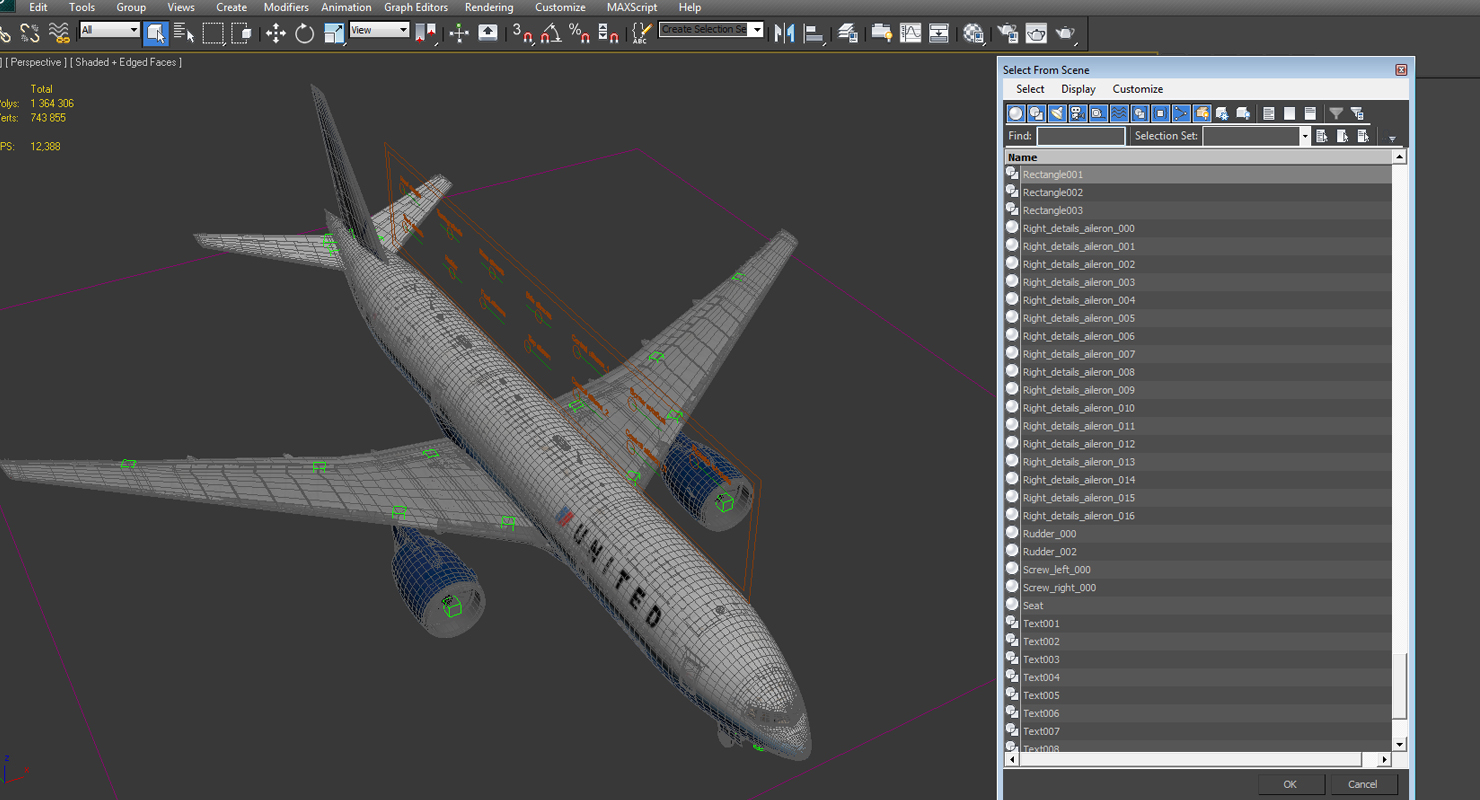Screen dimensions: 1480x800
Task: Toggle Display Bone Objects filter
Action: (1181, 113)
